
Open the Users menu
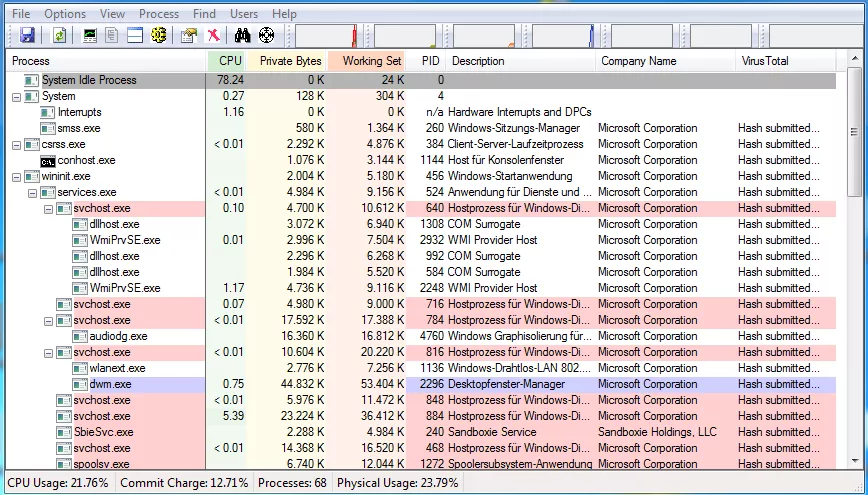coord(244,14)
